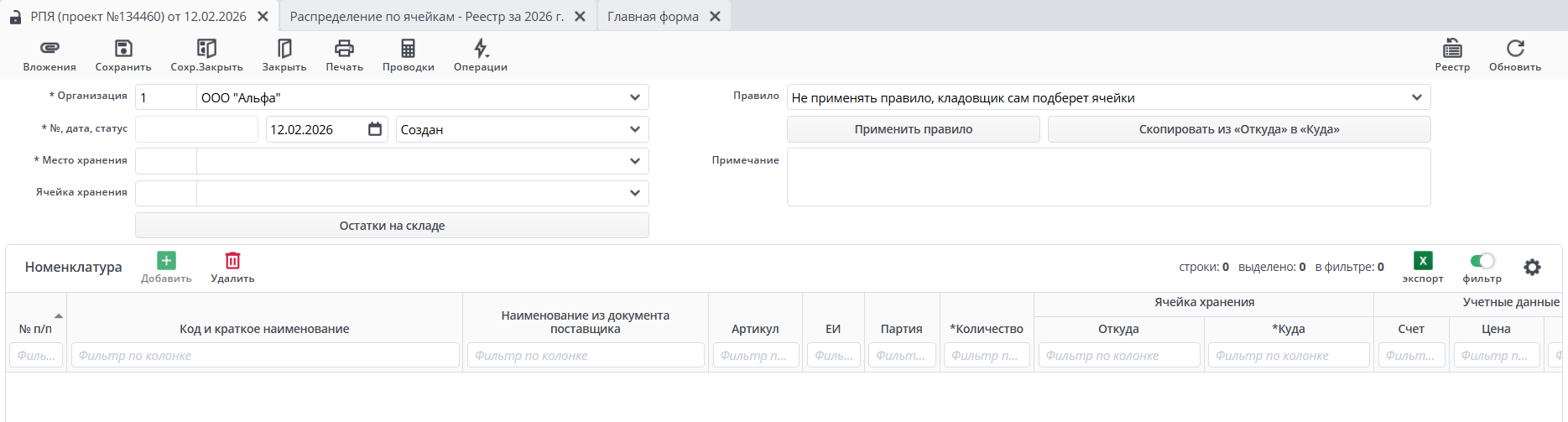Image resolution: width=1568 pixels, height=422 pixels.
Task: Click the Применить правило button
Action: point(913,129)
